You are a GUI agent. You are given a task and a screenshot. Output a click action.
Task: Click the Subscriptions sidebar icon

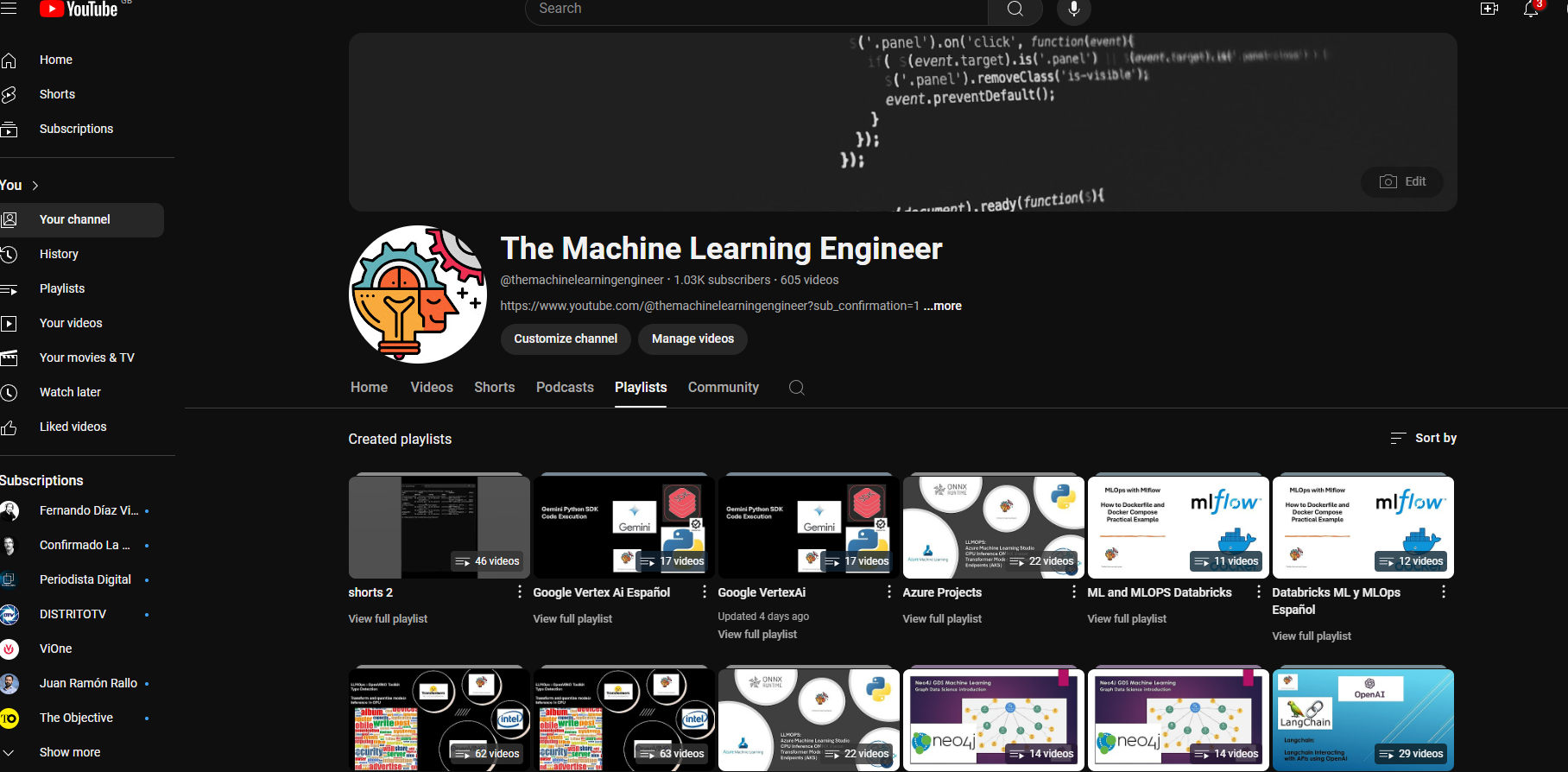point(9,129)
